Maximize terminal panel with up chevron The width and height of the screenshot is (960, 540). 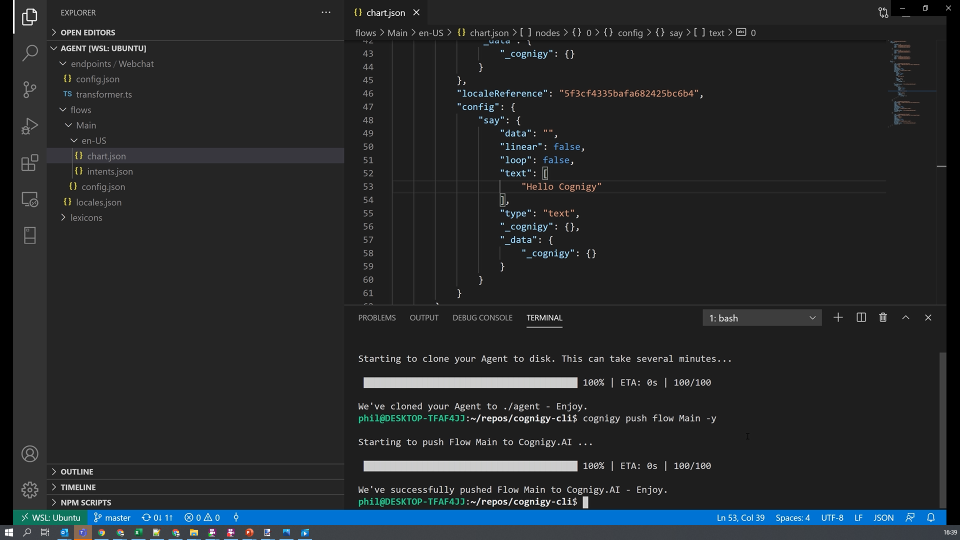(906, 318)
